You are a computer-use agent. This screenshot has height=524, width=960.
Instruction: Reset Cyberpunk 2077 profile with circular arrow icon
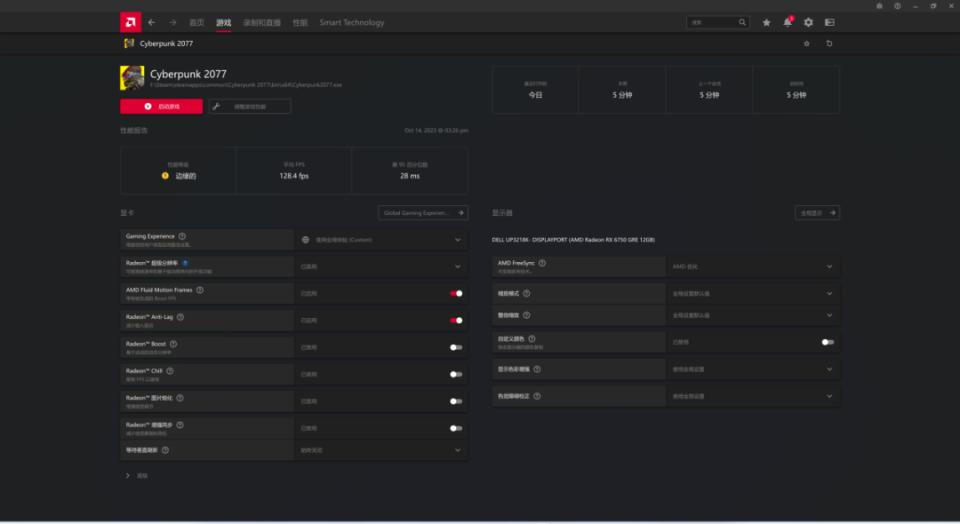click(829, 43)
